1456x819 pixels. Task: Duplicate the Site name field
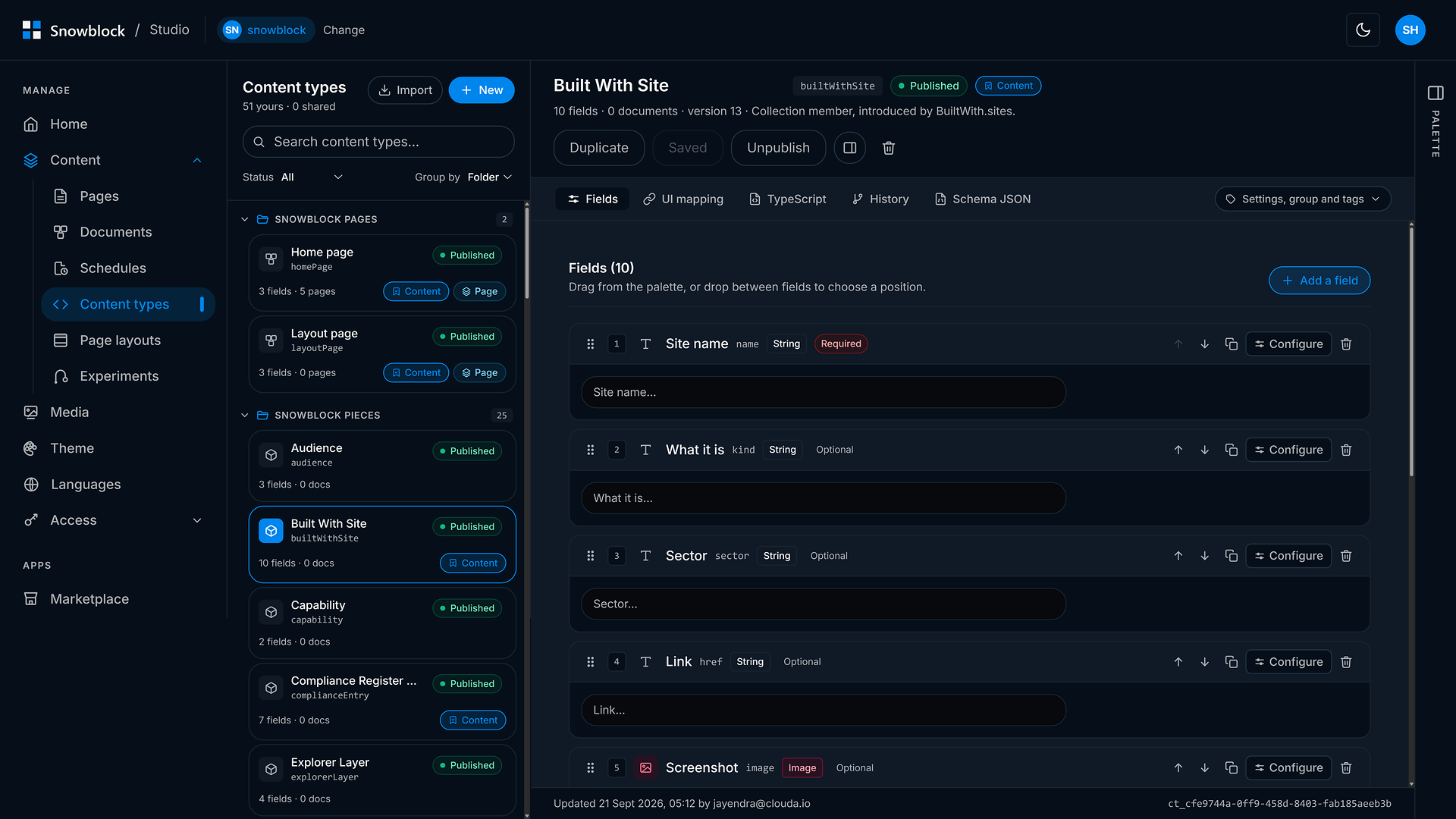click(x=1231, y=344)
